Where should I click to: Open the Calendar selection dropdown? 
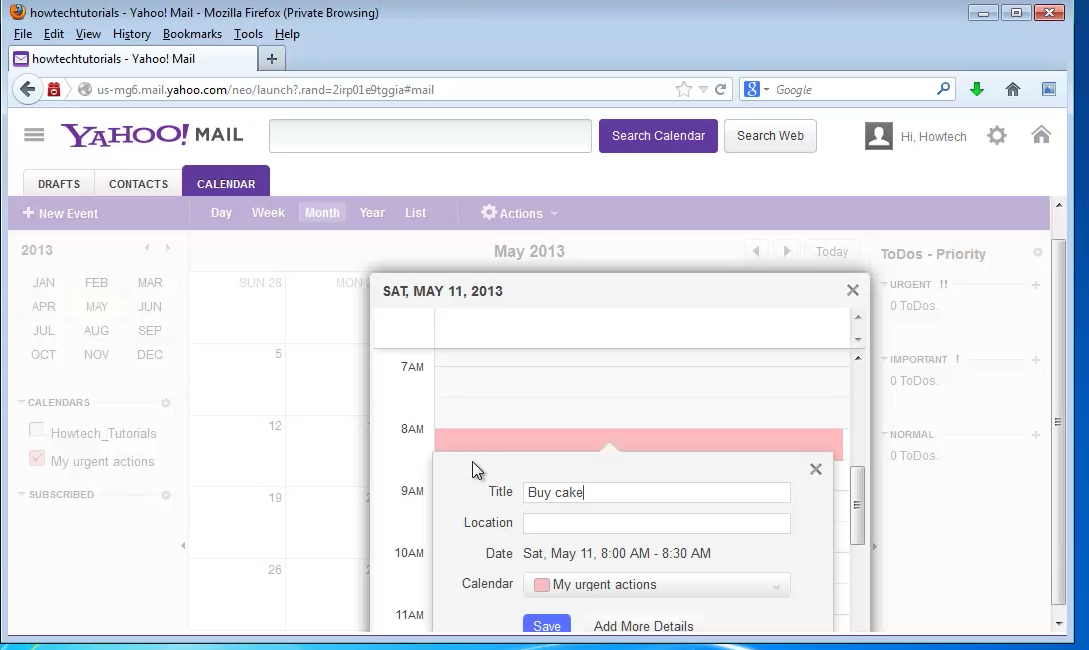[x=656, y=585]
